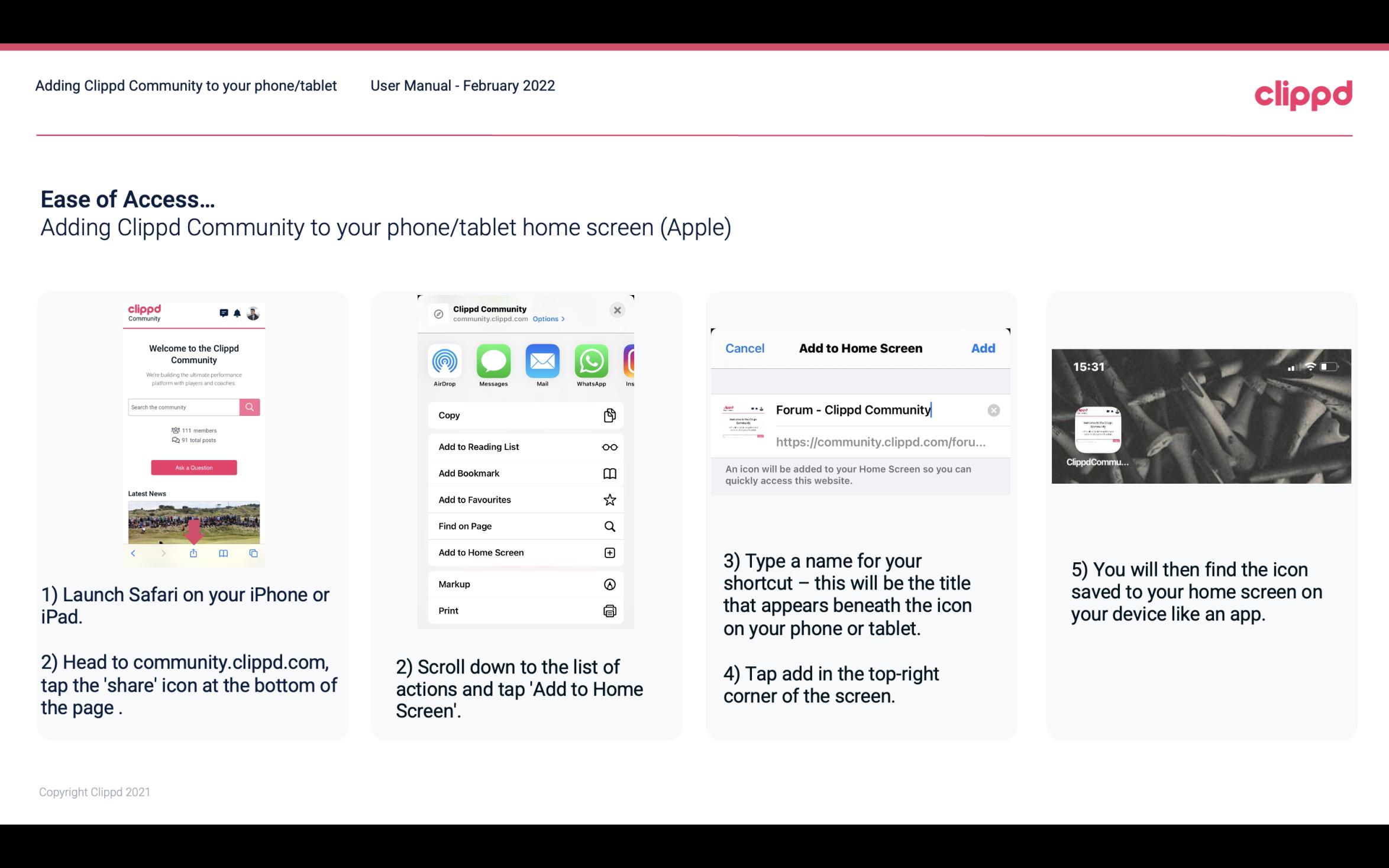This screenshot has width=1389, height=868.
Task: Click the Cancel button on home screen dialog
Action: click(x=745, y=347)
